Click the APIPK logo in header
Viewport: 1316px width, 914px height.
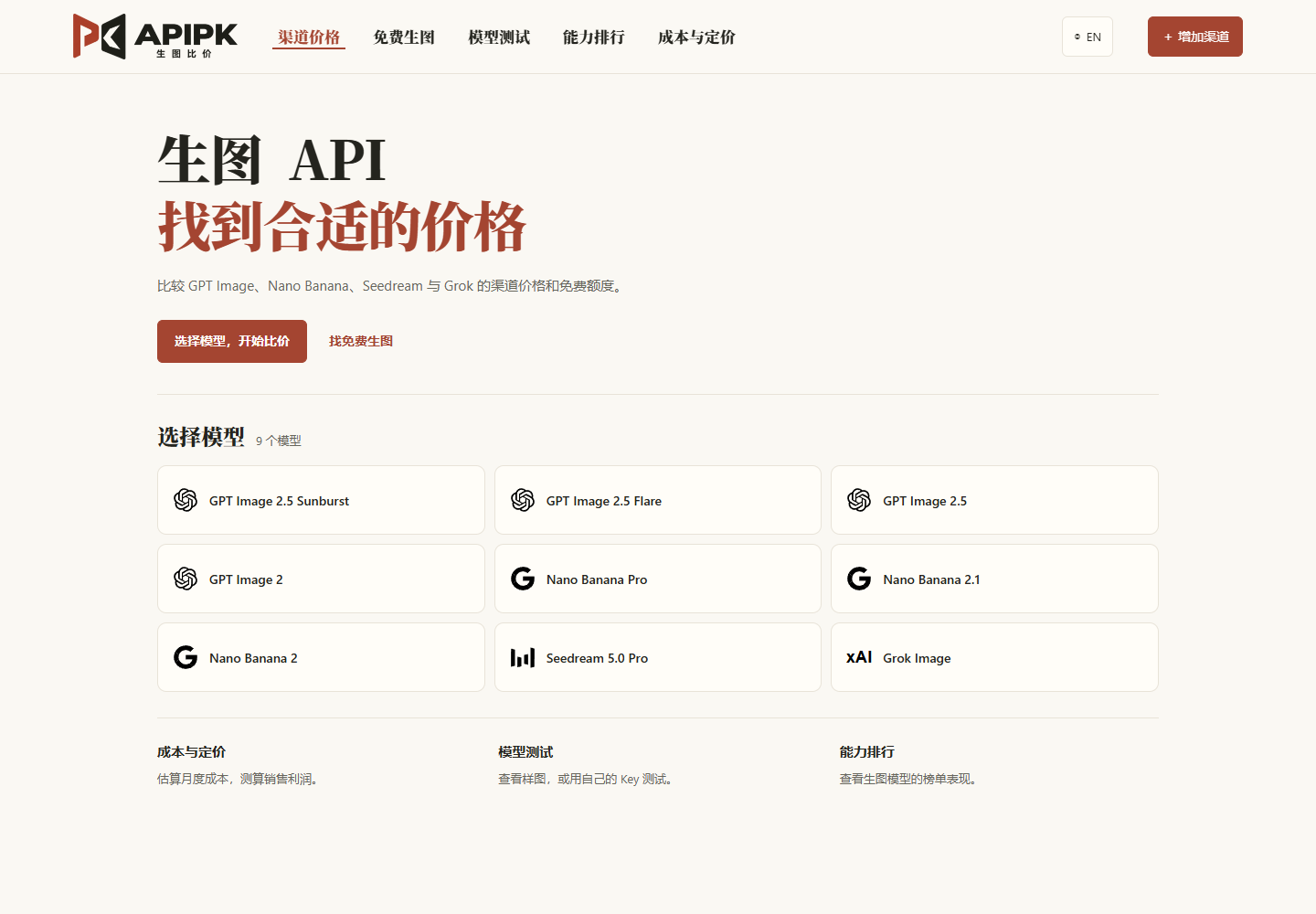pyautogui.click(x=155, y=37)
